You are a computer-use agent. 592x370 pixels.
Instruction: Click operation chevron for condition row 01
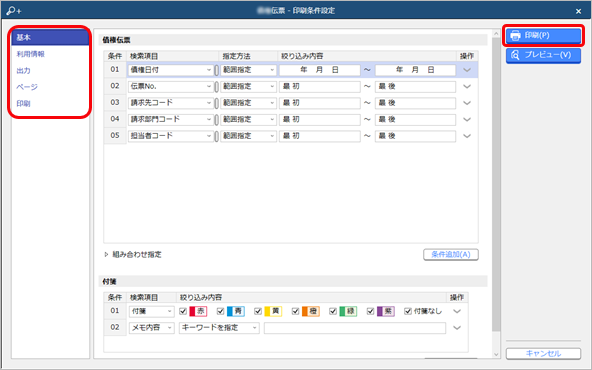[x=467, y=70]
